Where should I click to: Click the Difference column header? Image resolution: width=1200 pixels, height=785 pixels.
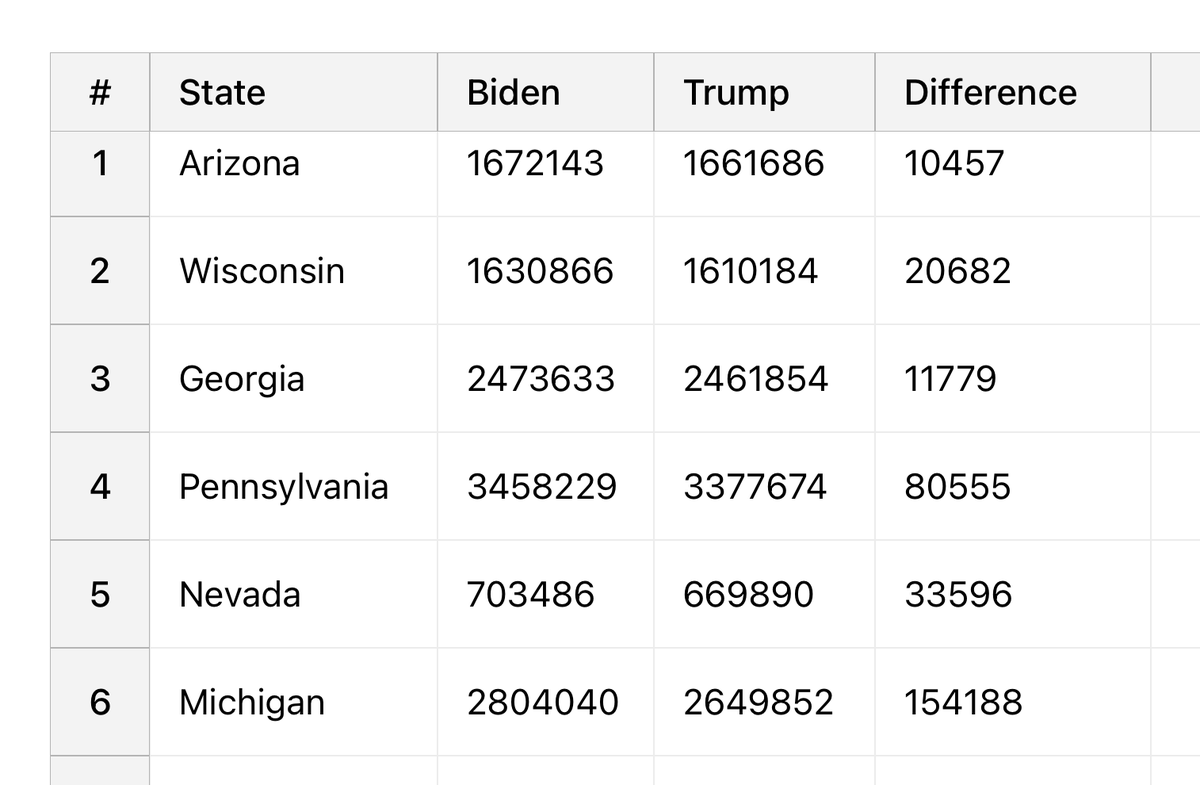(990, 93)
